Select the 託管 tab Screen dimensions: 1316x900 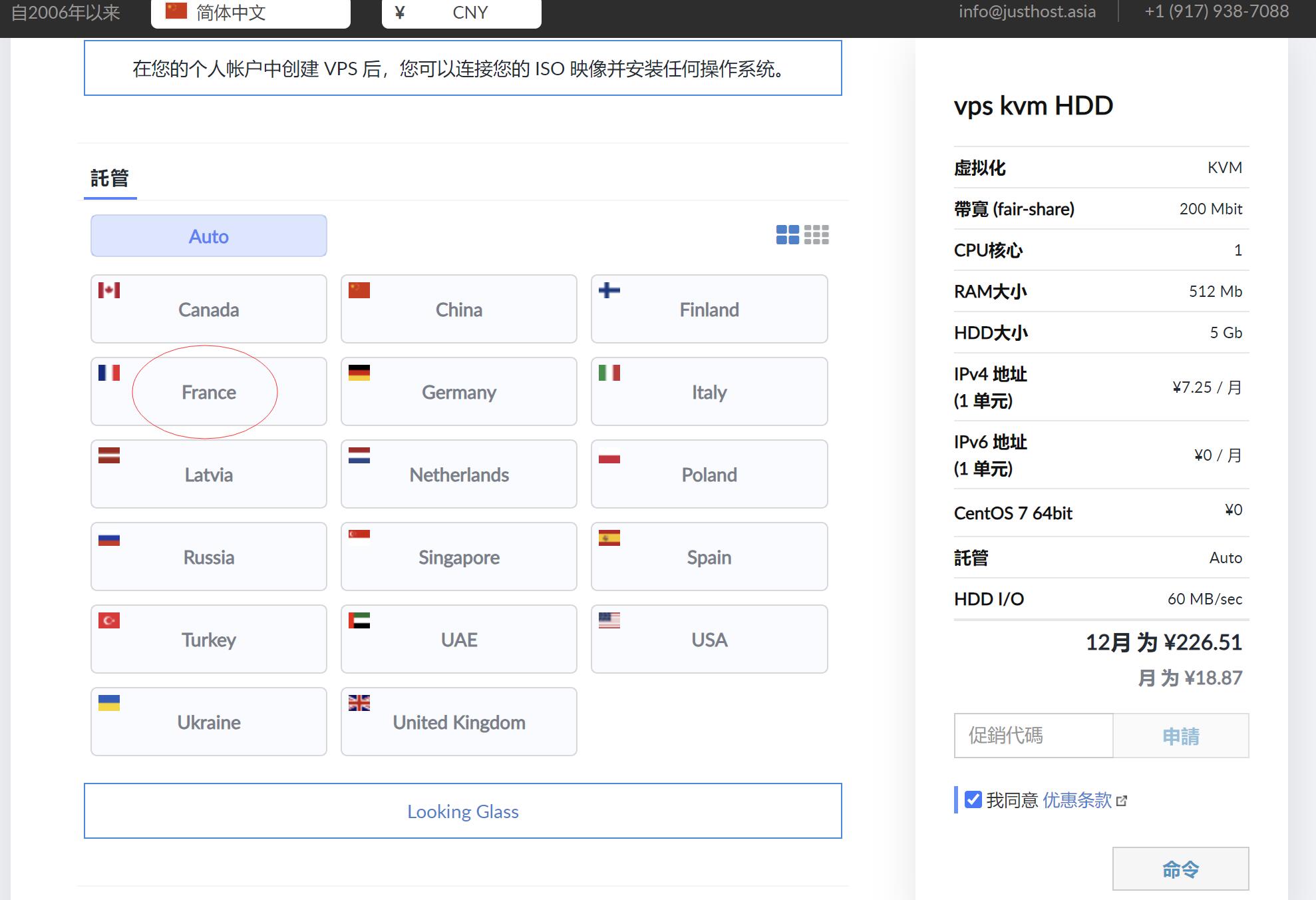coord(110,178)
